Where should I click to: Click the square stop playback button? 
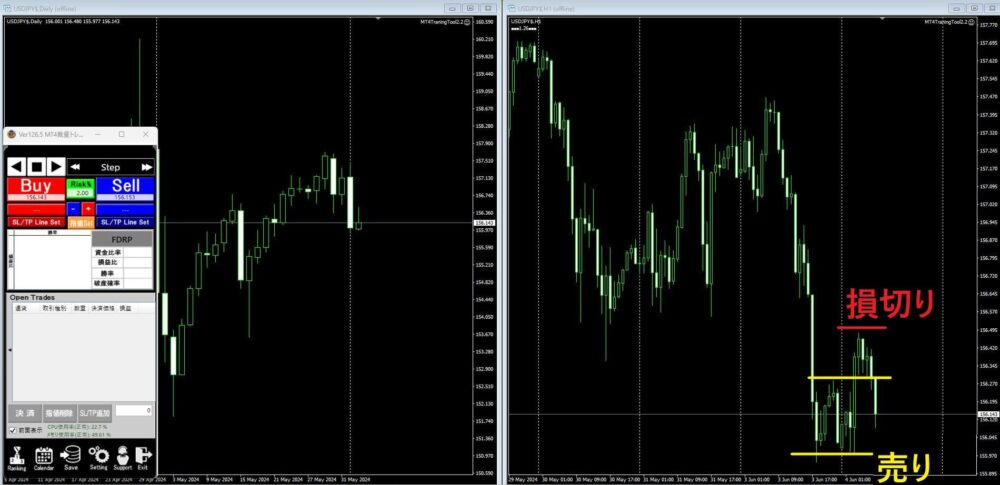(x=36, y=167)
